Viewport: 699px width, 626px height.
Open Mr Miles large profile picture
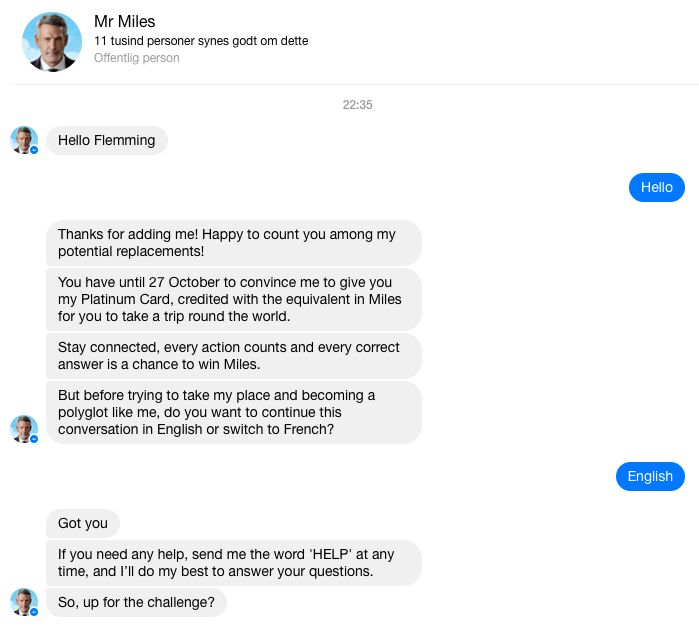point(52,41)
